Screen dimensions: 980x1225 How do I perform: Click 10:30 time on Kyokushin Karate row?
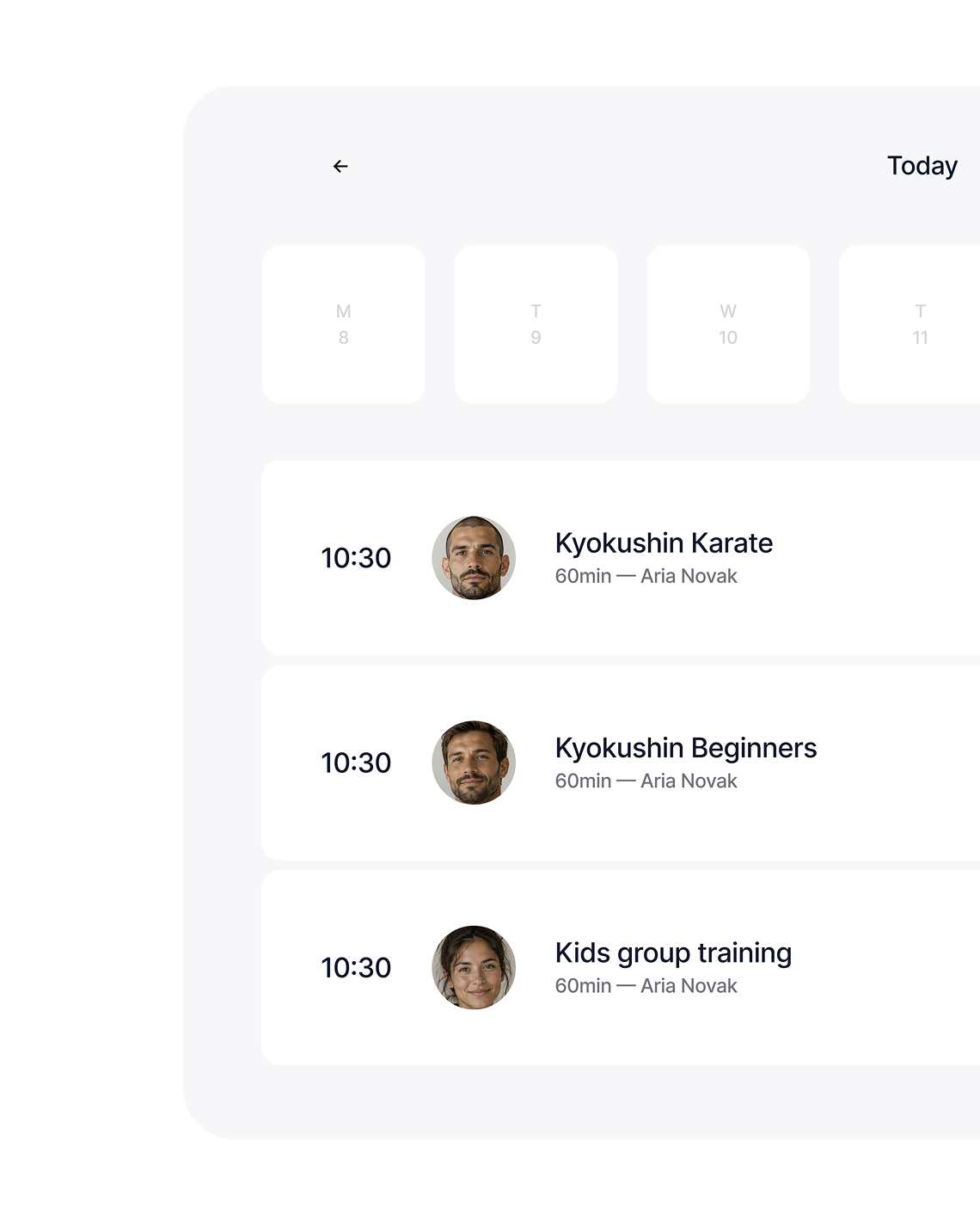tap(356, 558)
